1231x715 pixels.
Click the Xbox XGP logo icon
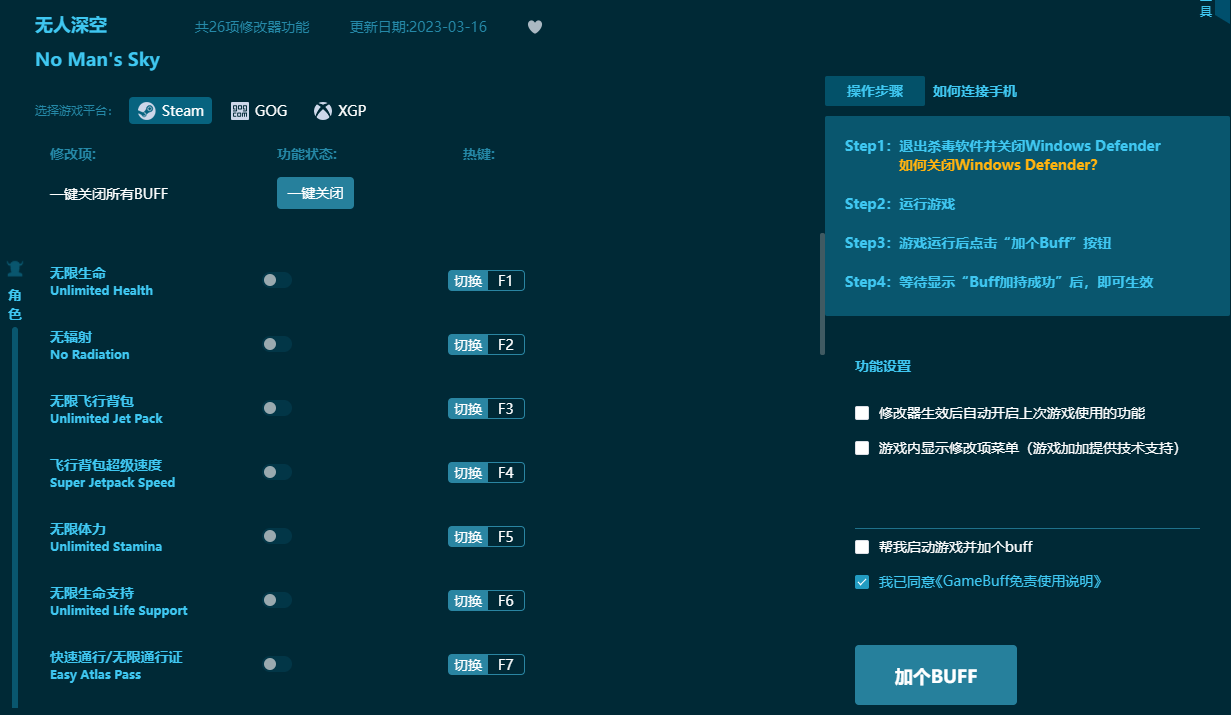click(x=322, y=111)
